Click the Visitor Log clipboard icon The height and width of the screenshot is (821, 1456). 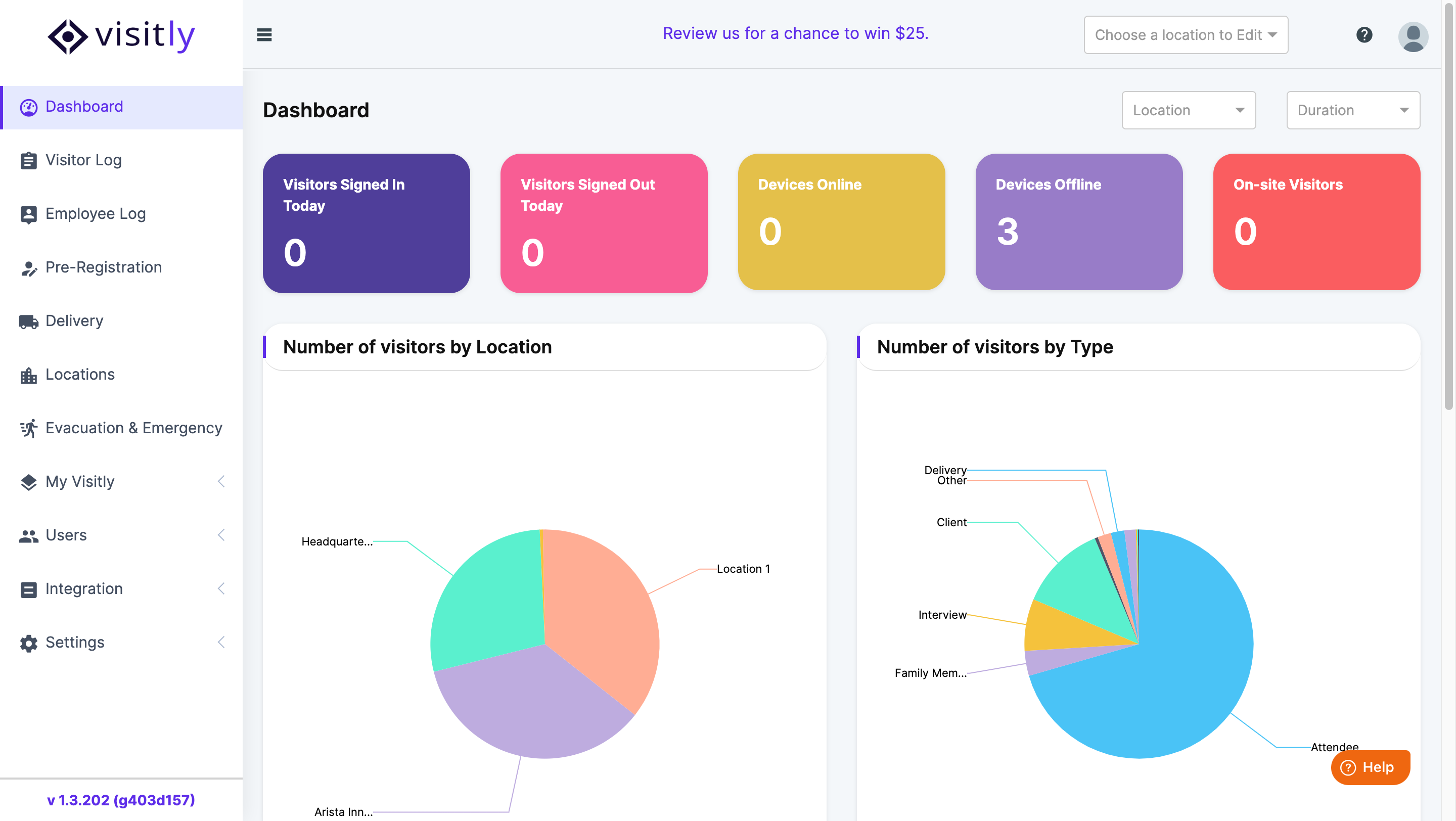28,160
